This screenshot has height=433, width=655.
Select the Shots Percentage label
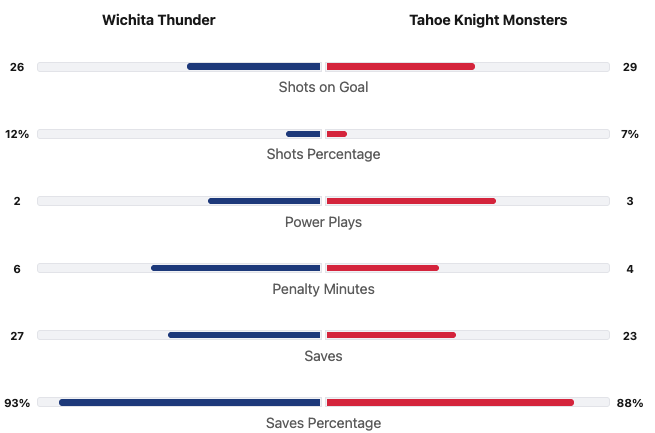point(323,154)
